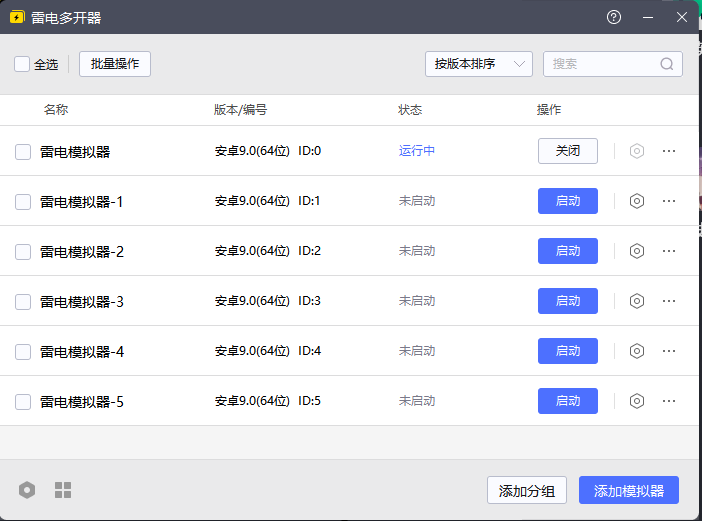Screen dimensions: 702x521
Task: Open the global settings hexagon icon at bottom-left
Action: 27,490
